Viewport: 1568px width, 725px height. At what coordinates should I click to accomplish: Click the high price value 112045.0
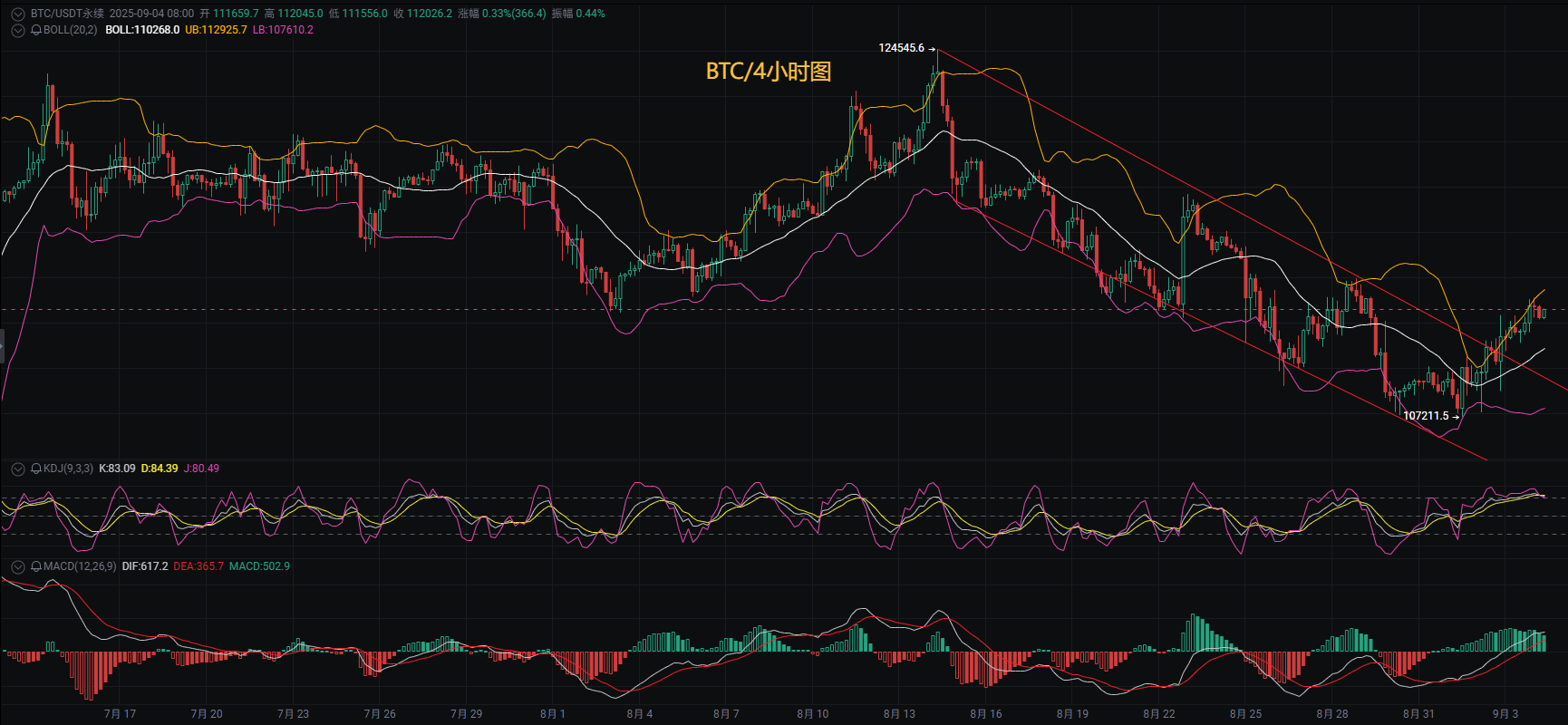[300, 14]
